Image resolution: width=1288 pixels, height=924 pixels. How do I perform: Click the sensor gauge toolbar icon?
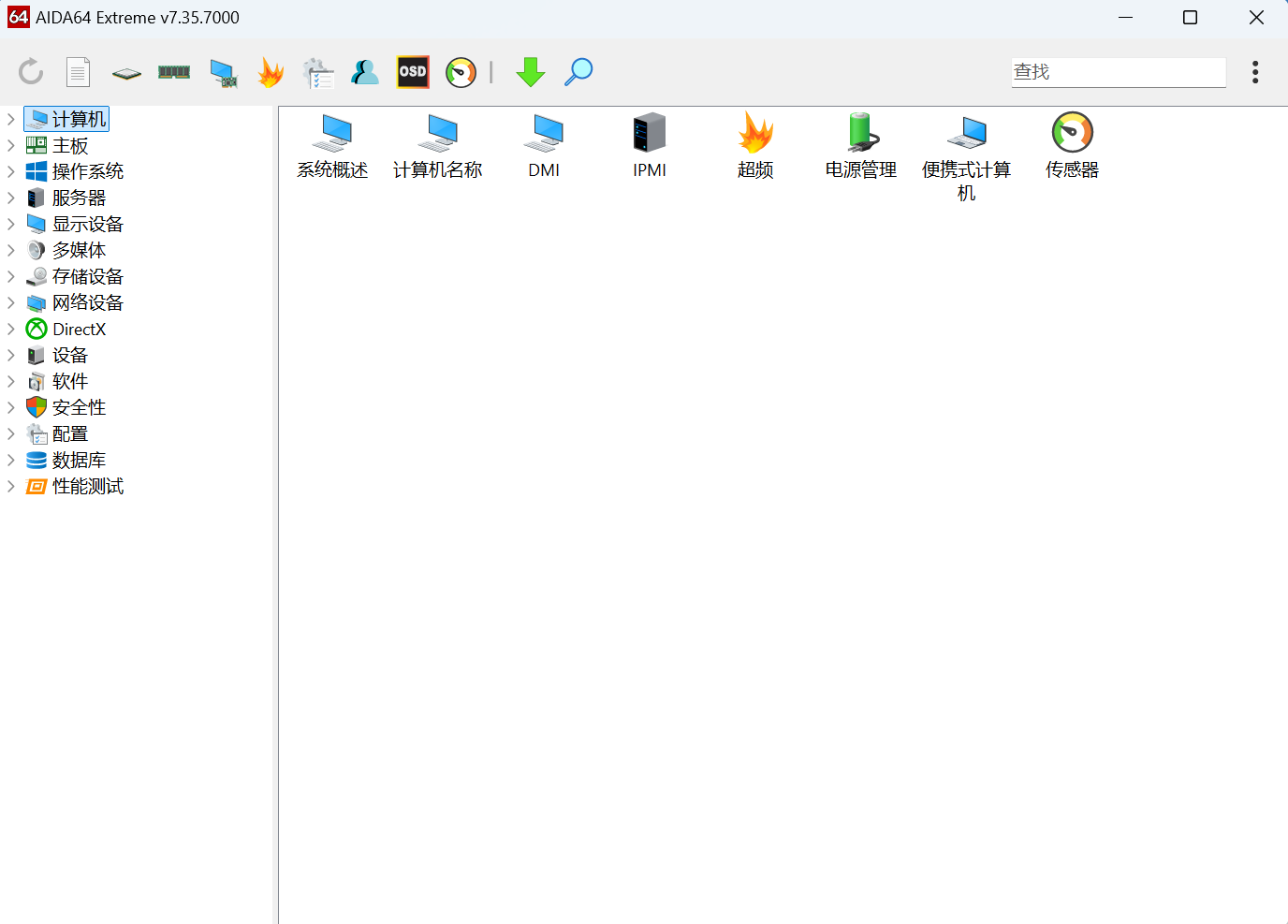pyautogui.click(x=461, y=72)
